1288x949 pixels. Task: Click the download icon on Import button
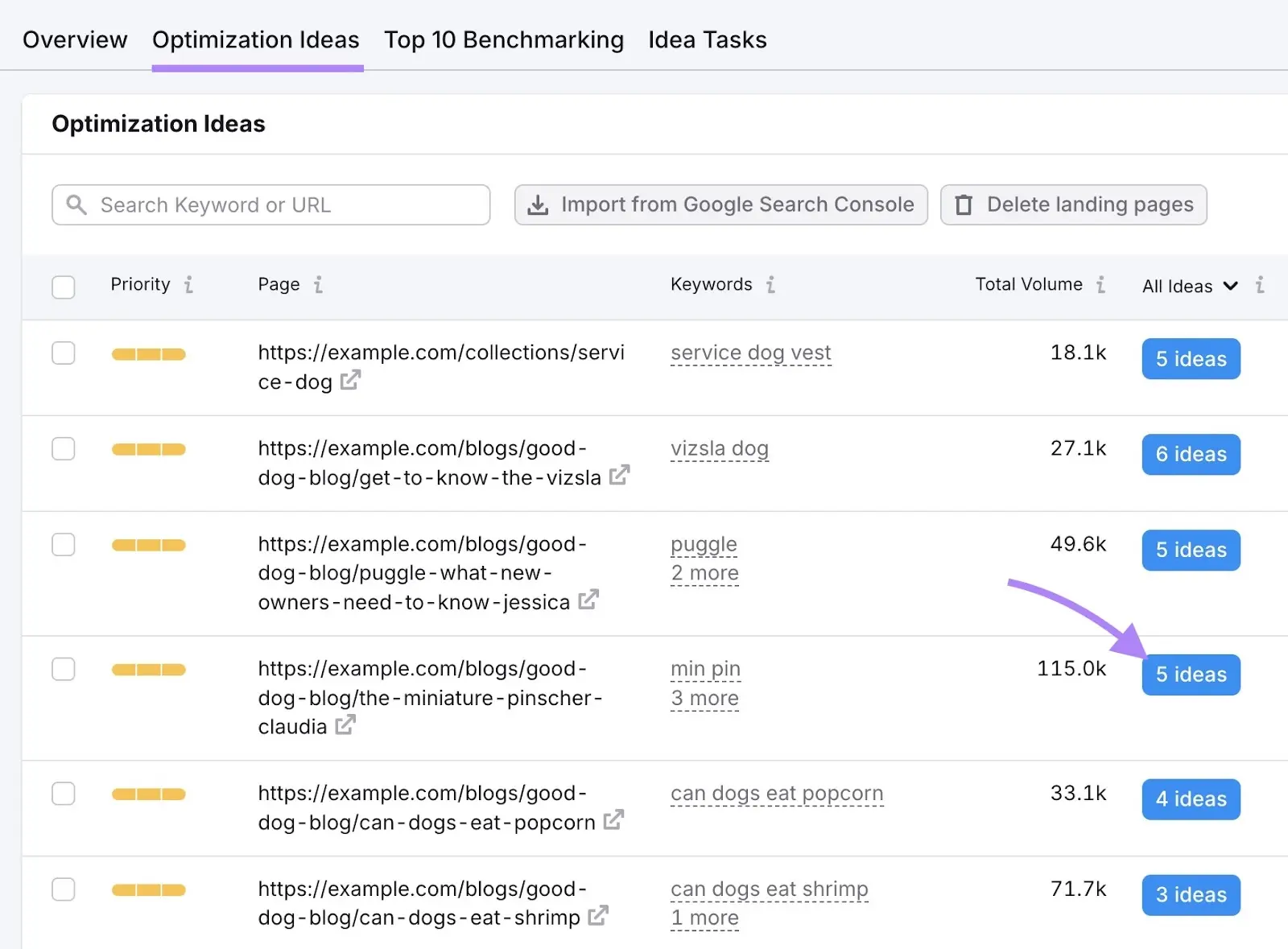click(538, 205)
